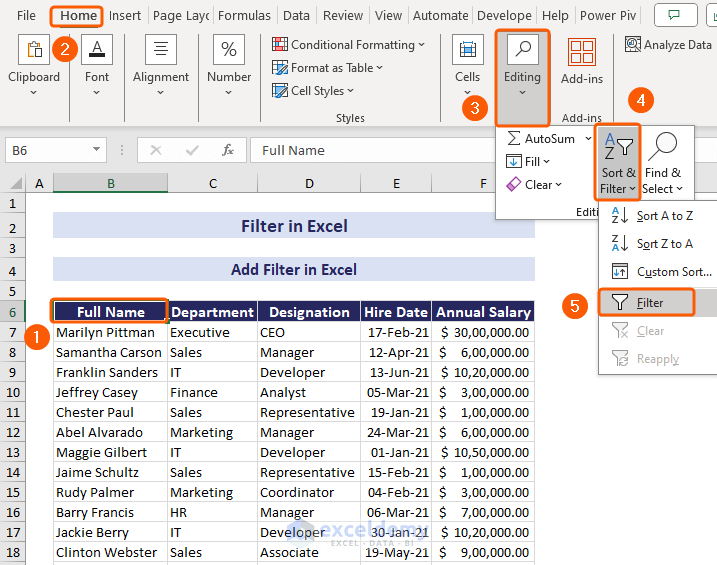The image size is (717, 565).
Task: Click the 13-Jun-21 hire date cell
Action: click(396, 372)
